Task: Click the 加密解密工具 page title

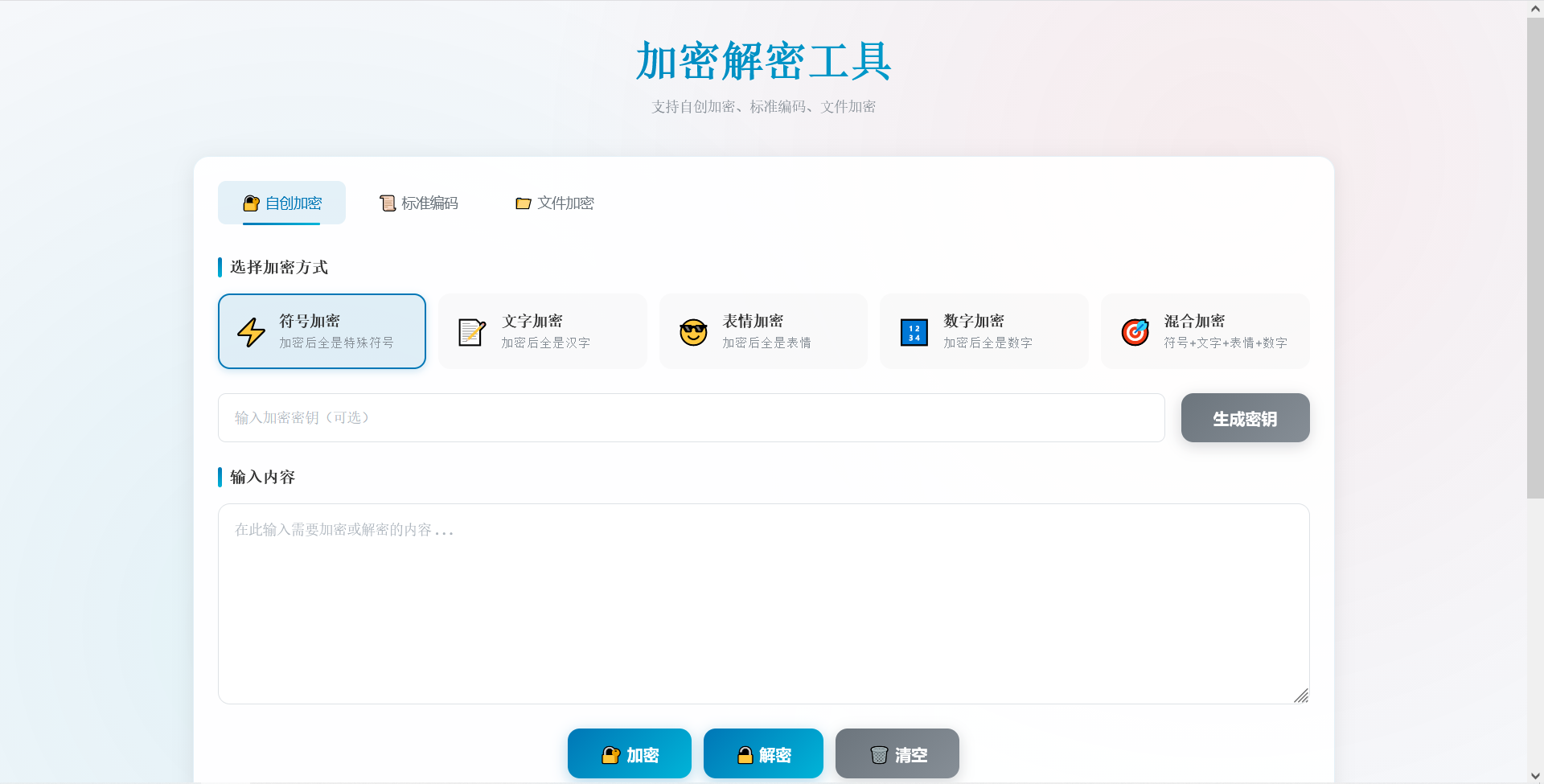Action: coord(764,61)
